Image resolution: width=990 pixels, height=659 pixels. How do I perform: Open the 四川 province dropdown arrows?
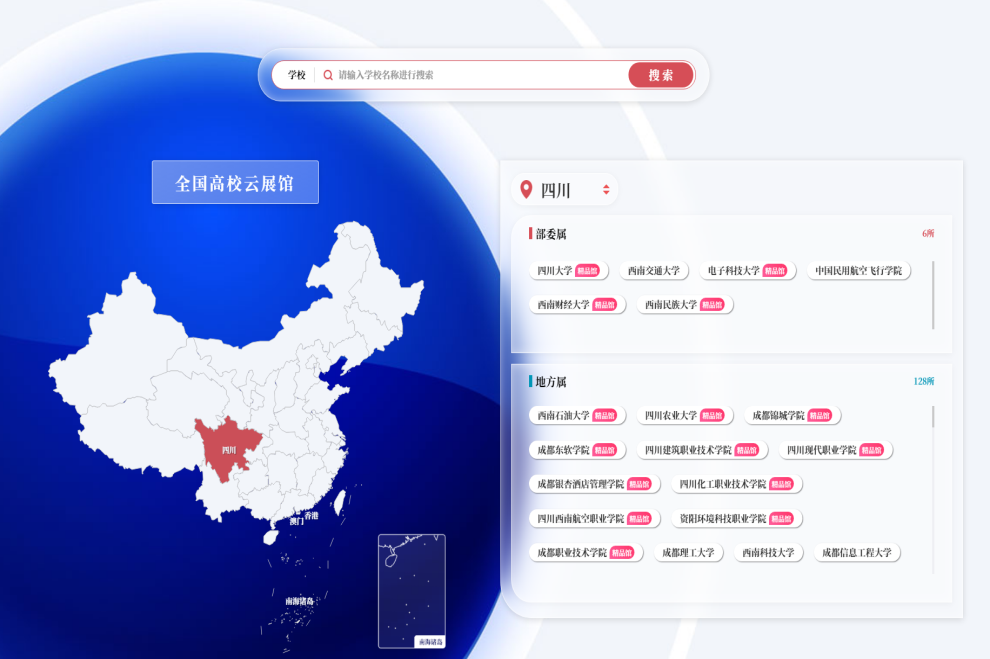606,189
